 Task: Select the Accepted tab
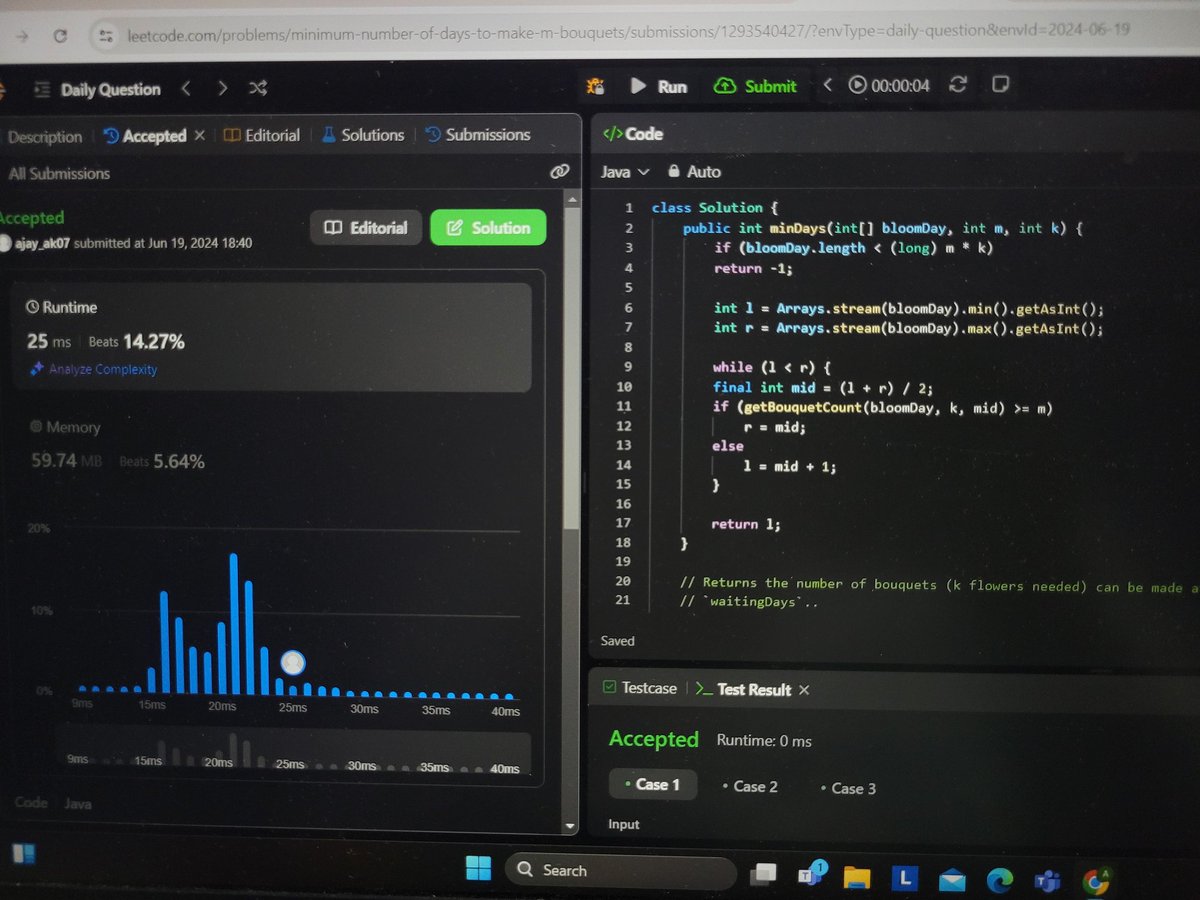(x=145, y=135)
